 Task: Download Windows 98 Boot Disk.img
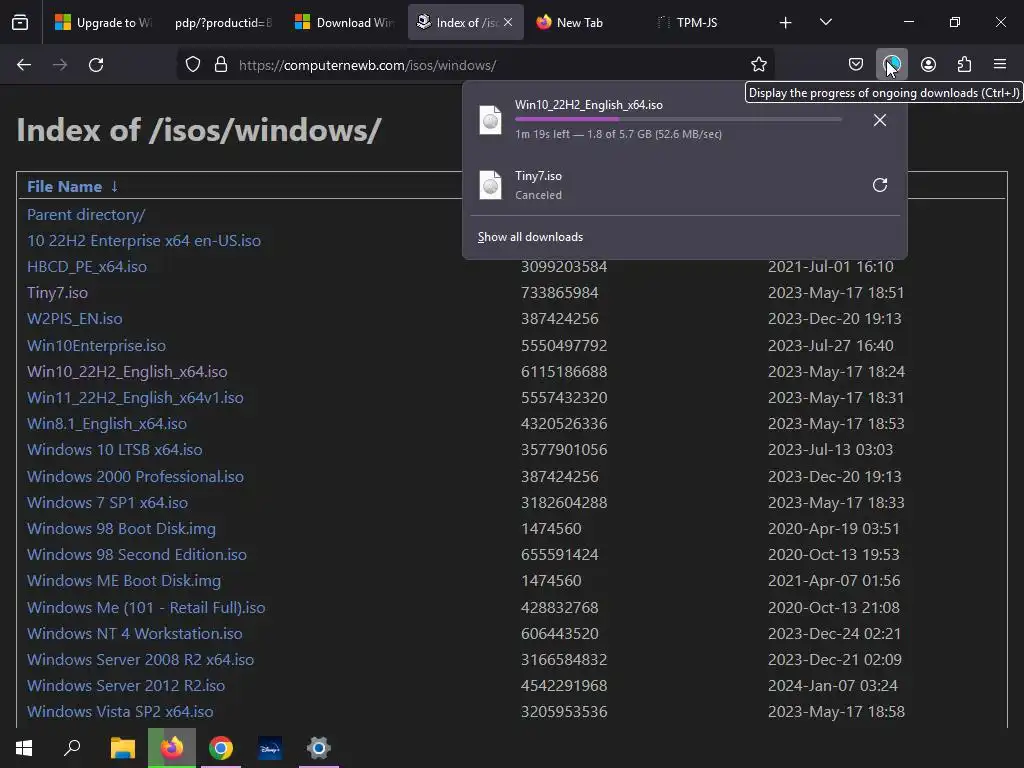[121, 529]
